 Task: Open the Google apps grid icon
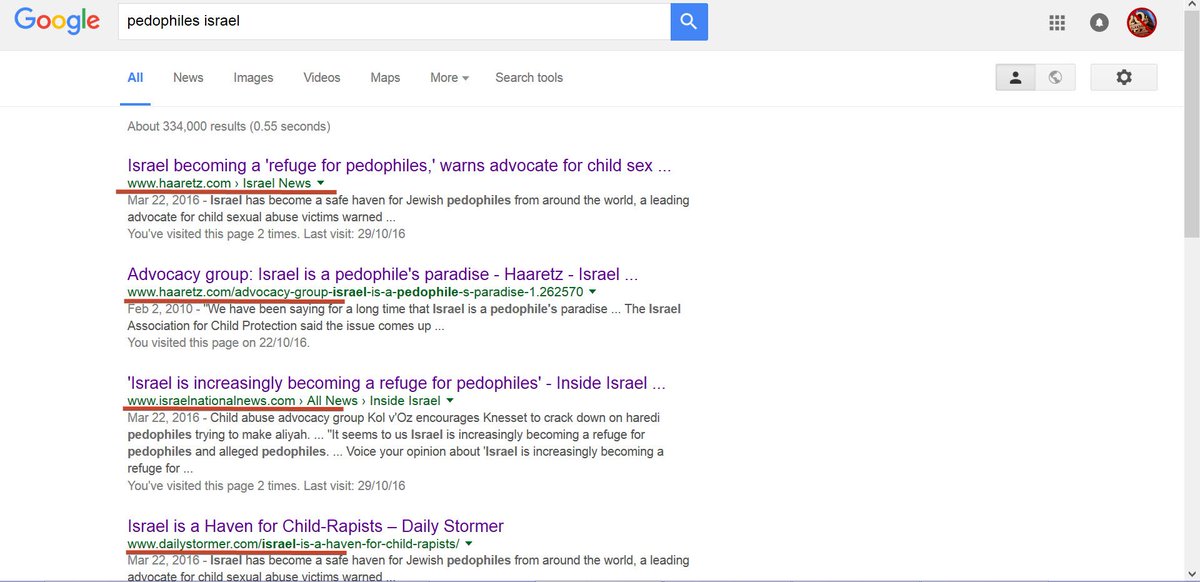click(1057, 23)
